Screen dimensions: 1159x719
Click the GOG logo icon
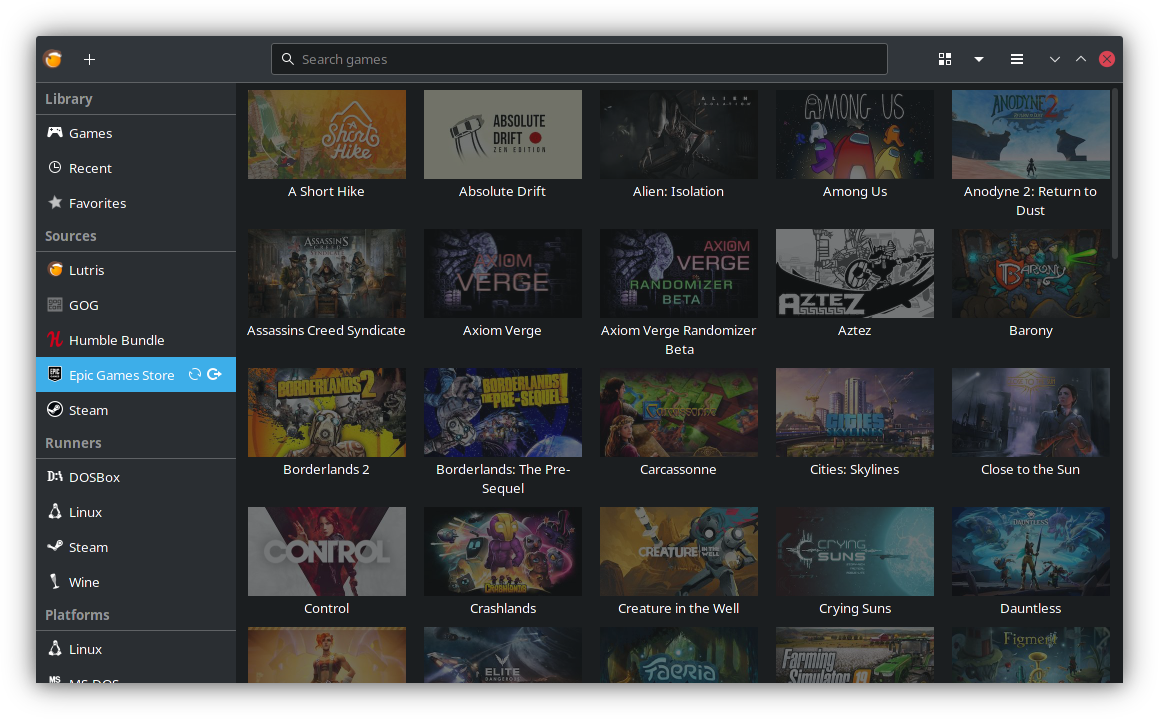55,304
